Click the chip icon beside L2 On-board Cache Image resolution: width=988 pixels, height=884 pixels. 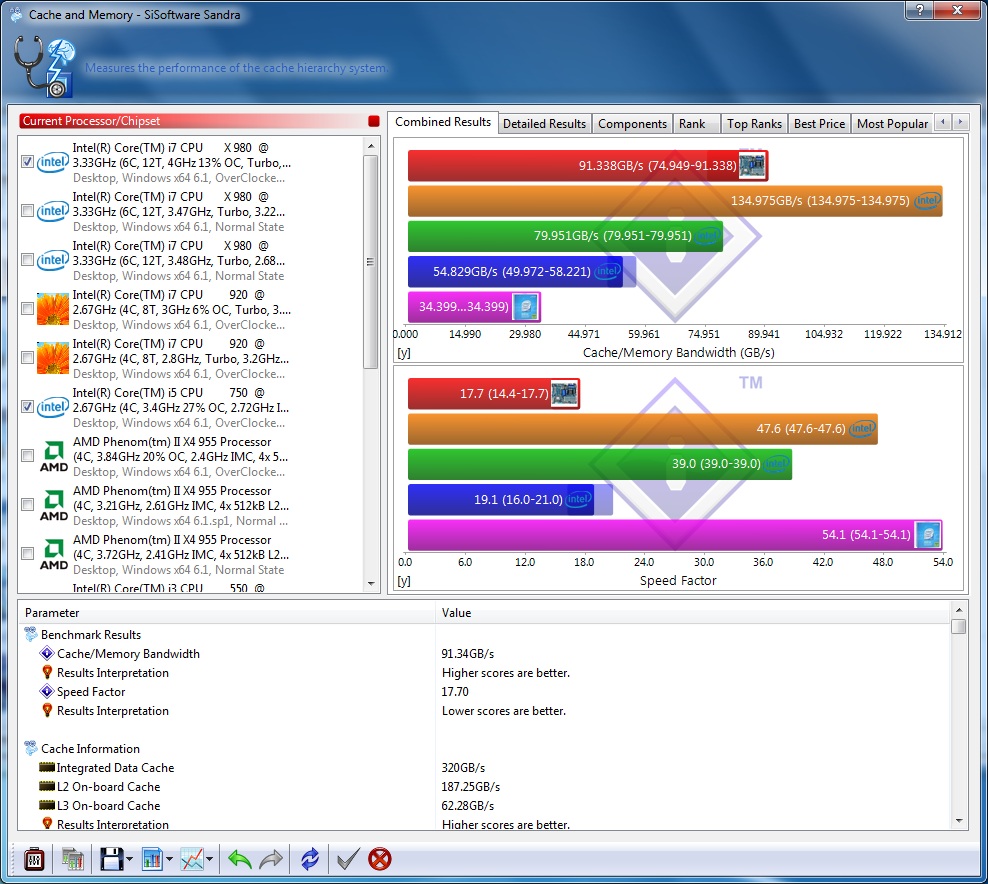[47, 786]
